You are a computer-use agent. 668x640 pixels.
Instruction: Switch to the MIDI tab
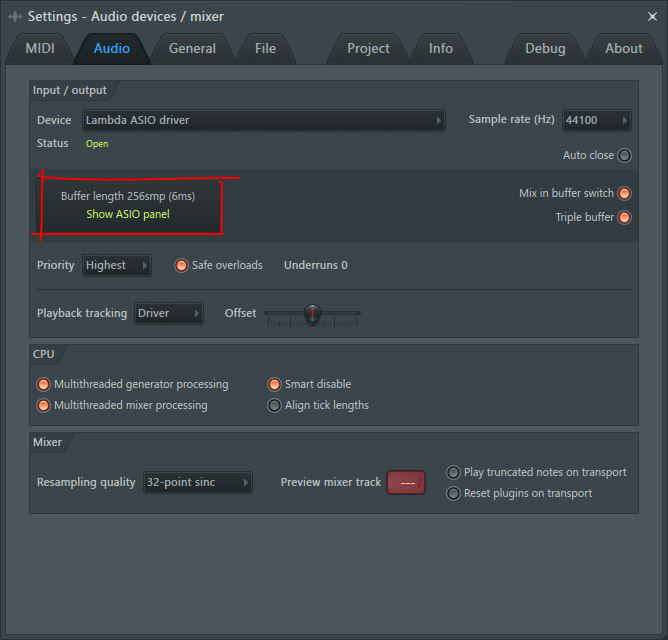(40, 49)
